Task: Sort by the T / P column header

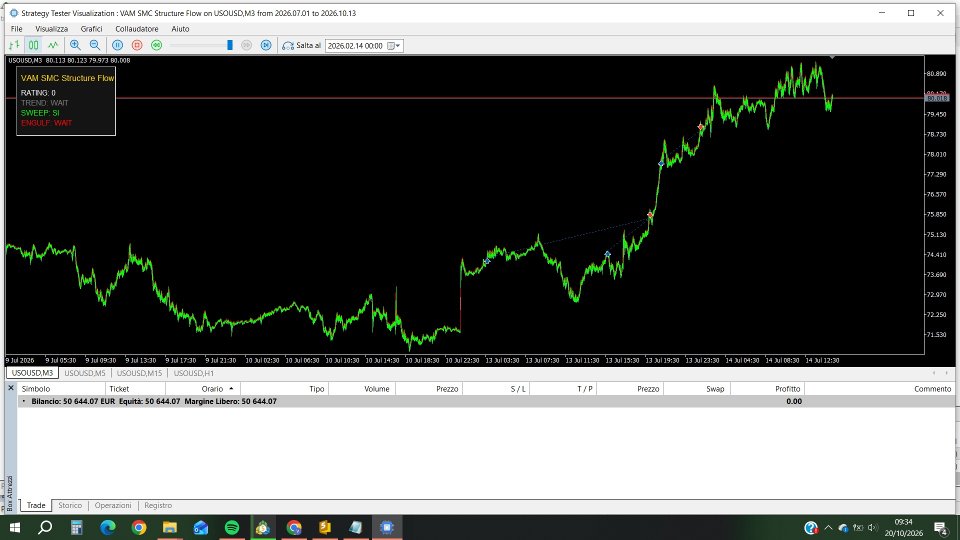Action: [x=563, y=389]
